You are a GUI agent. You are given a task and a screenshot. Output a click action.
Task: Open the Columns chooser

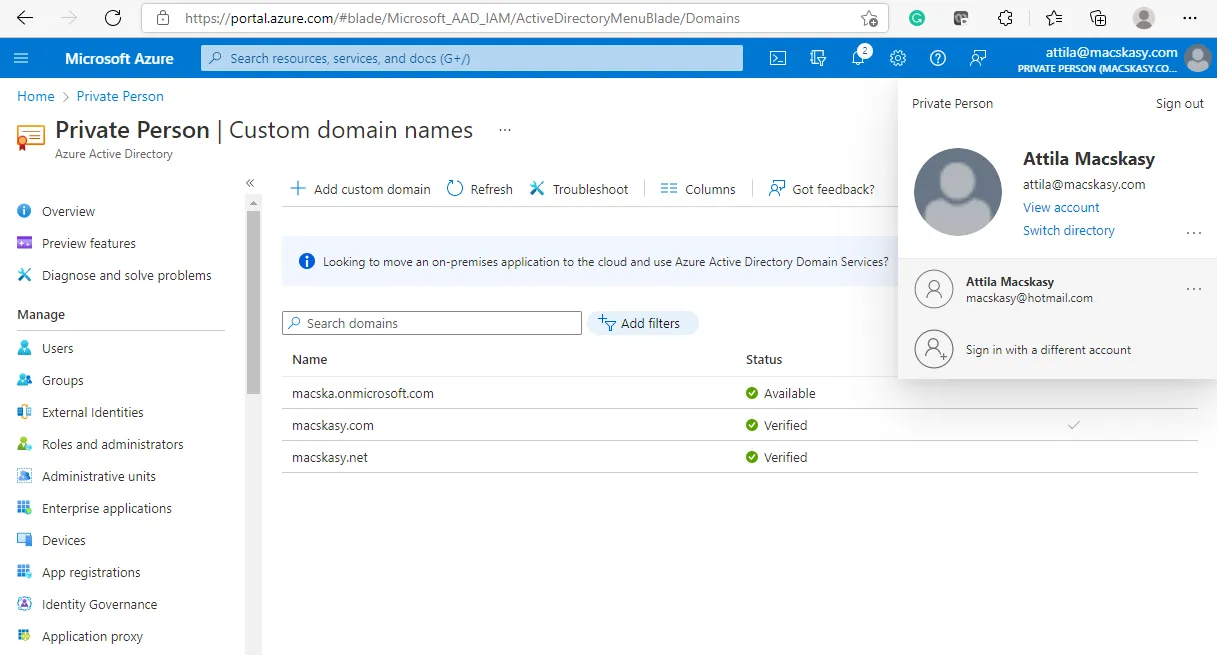pos(698,189)
